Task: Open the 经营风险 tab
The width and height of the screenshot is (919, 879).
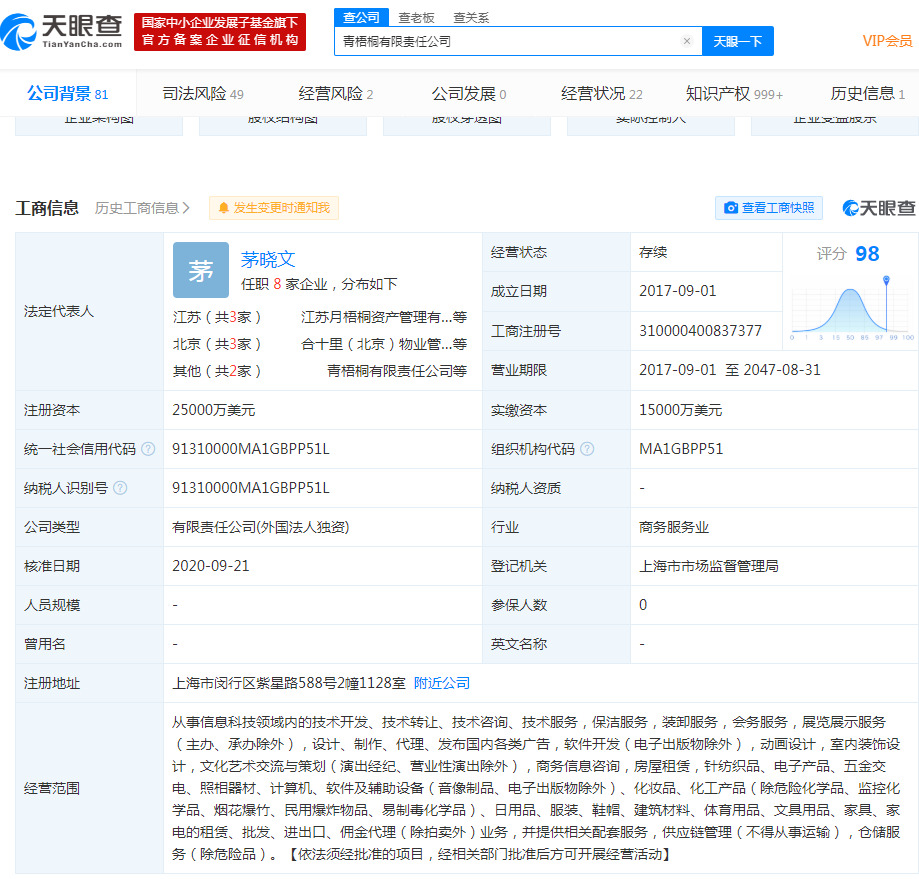Action: (335, 94)
